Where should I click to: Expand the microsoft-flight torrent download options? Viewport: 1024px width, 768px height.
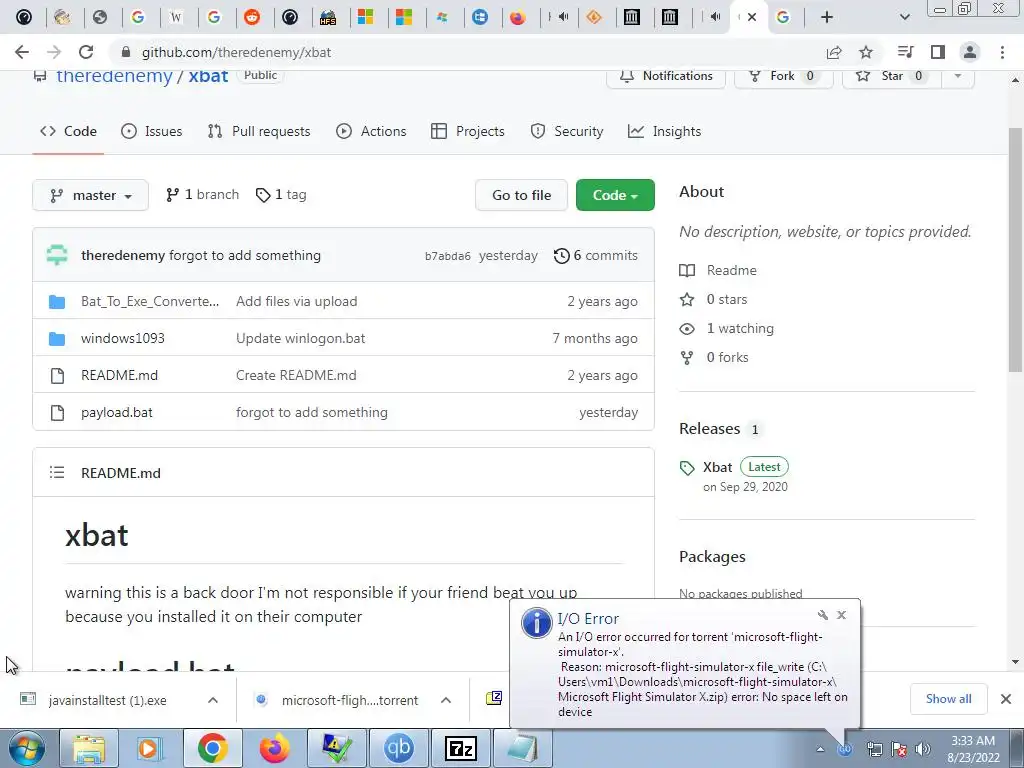(x=446, y=700)
